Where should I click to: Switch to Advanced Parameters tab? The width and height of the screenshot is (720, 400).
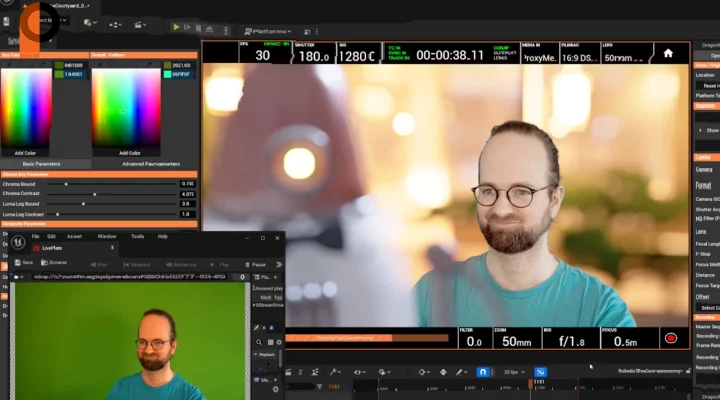151,163
